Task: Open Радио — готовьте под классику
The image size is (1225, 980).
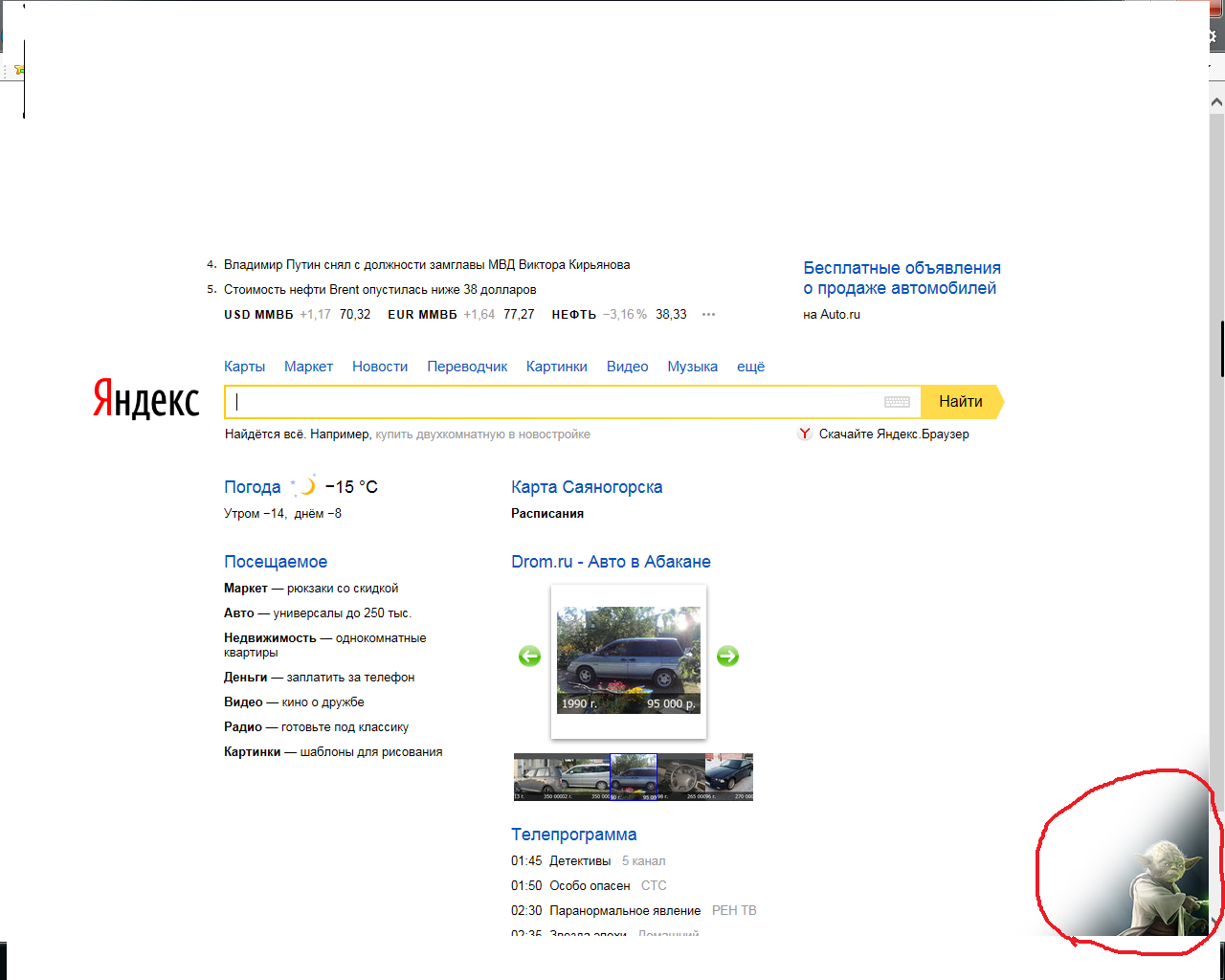Action: 316,727
